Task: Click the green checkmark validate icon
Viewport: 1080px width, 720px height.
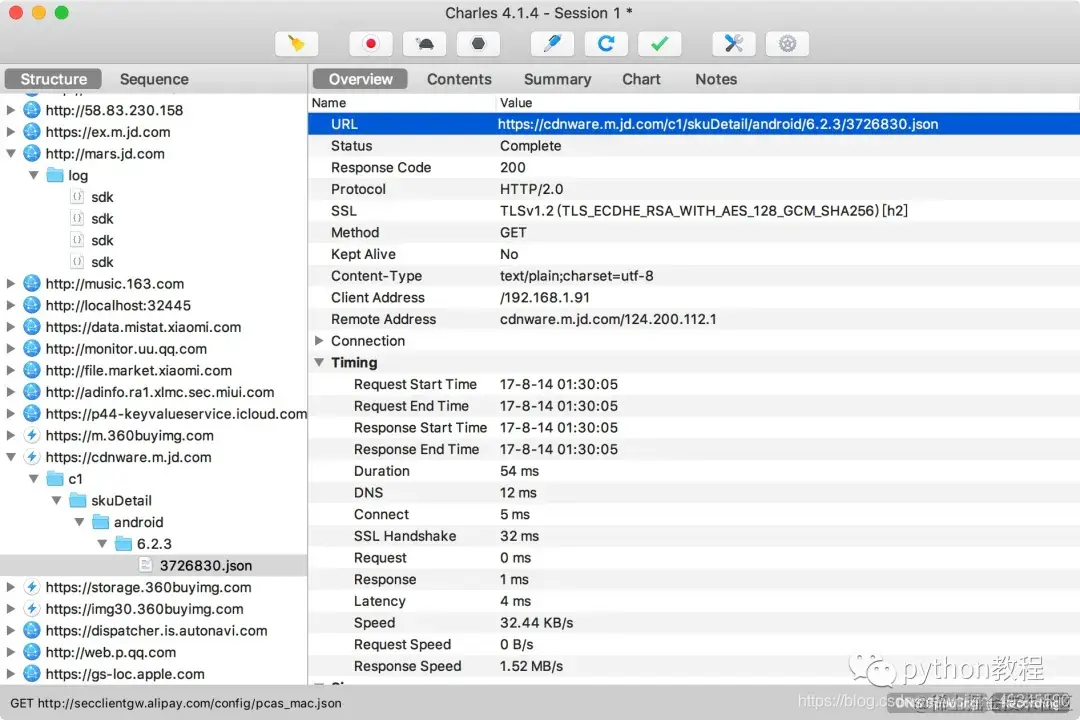Action: 660,44
